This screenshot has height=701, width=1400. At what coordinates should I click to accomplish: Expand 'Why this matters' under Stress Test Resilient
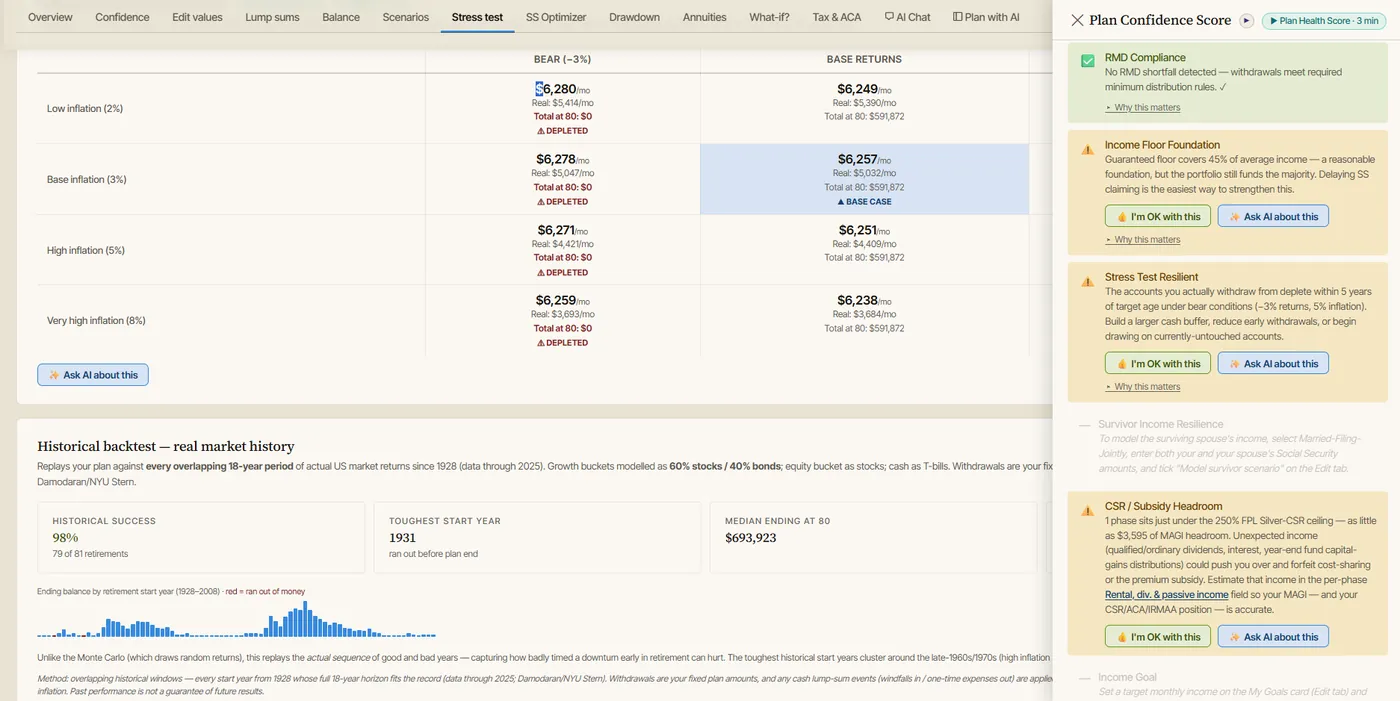click(1143, 386)
